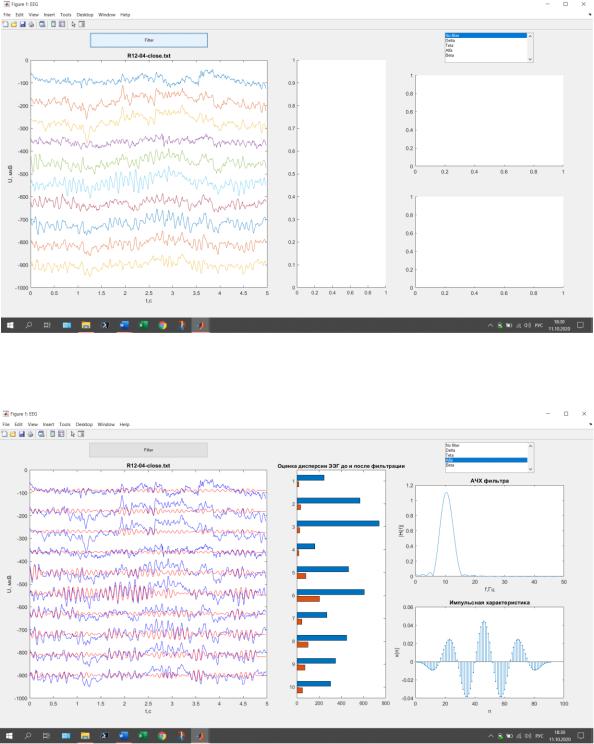Click the variance bar chart title in lower window
Screen dimensions: 594x744
pos(341,466)
